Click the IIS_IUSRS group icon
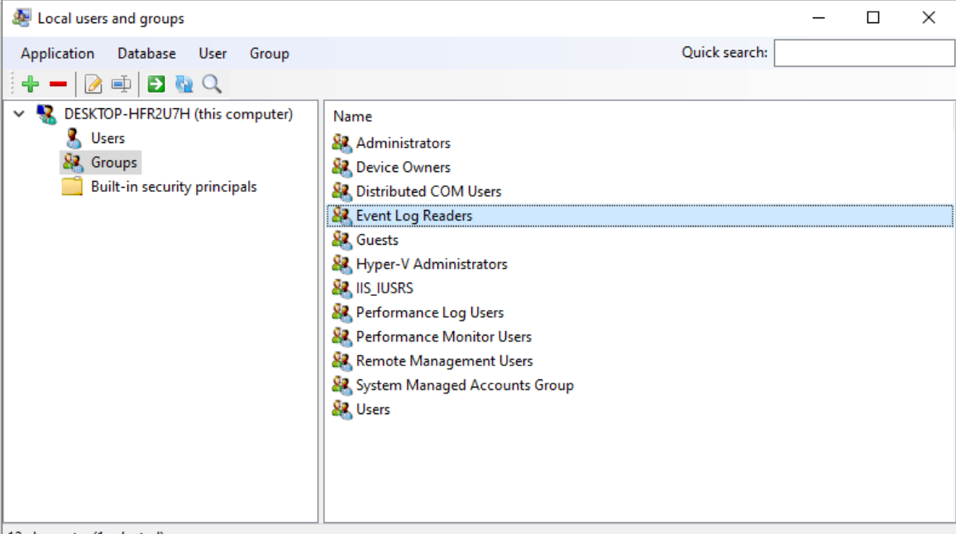The image size is (956, 534). coord(341,288)
